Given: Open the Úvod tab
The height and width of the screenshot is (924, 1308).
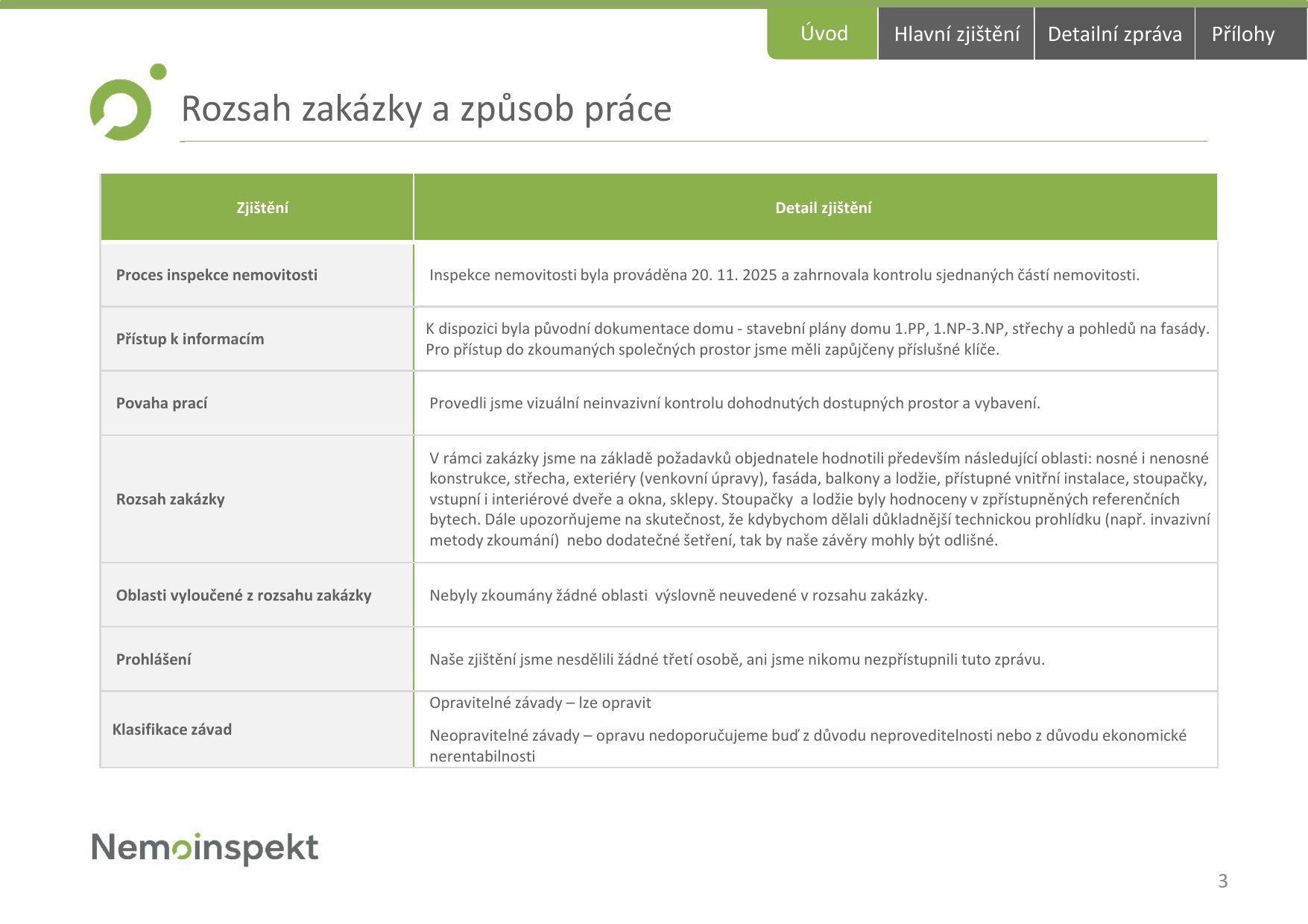Looking at the screenshot, I should (823, 34).
